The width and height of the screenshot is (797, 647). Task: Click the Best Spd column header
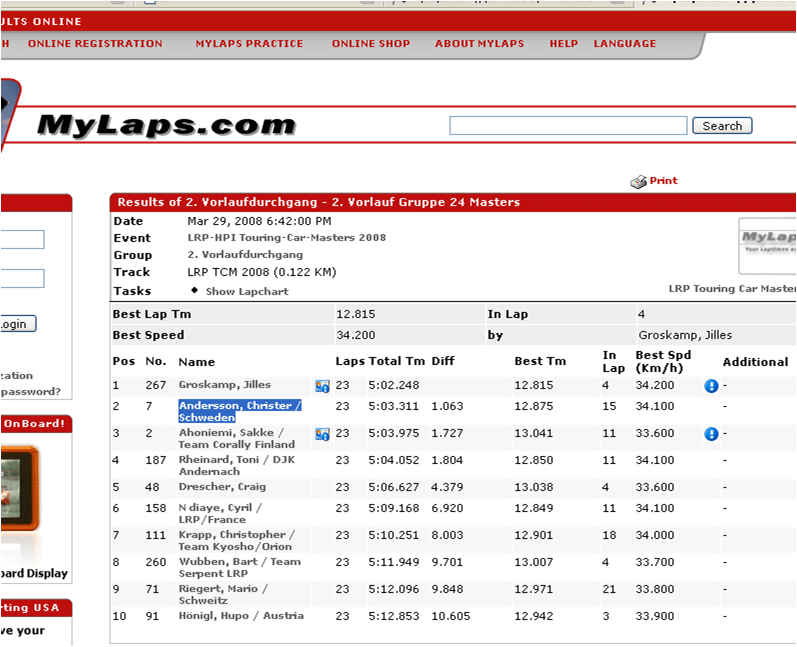(663, 361)
